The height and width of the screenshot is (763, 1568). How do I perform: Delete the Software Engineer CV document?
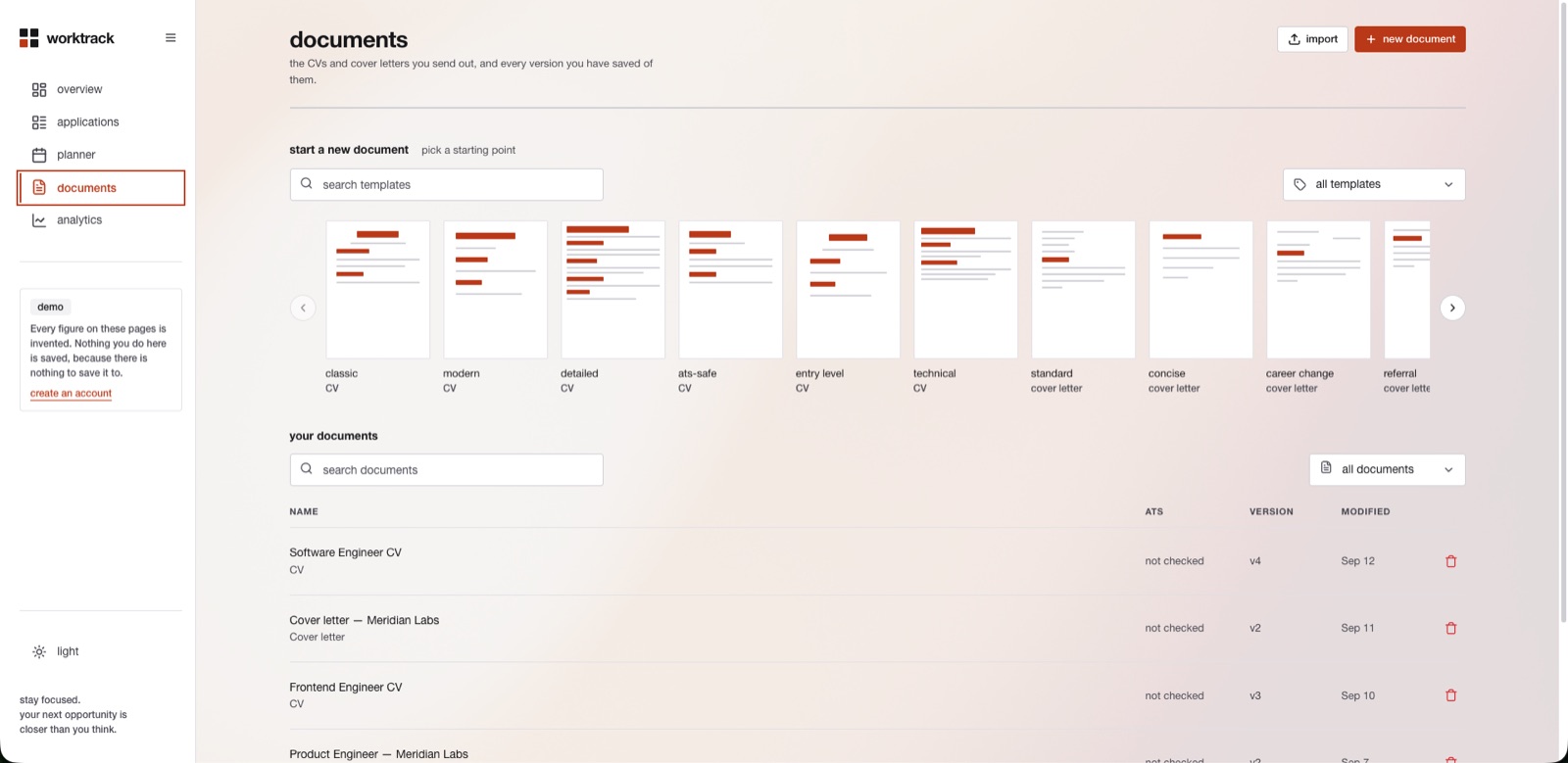coord(1451,561)
